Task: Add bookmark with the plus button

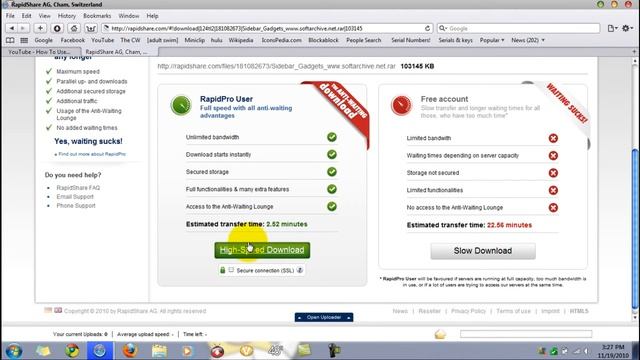Action: (x=40, y=28)
